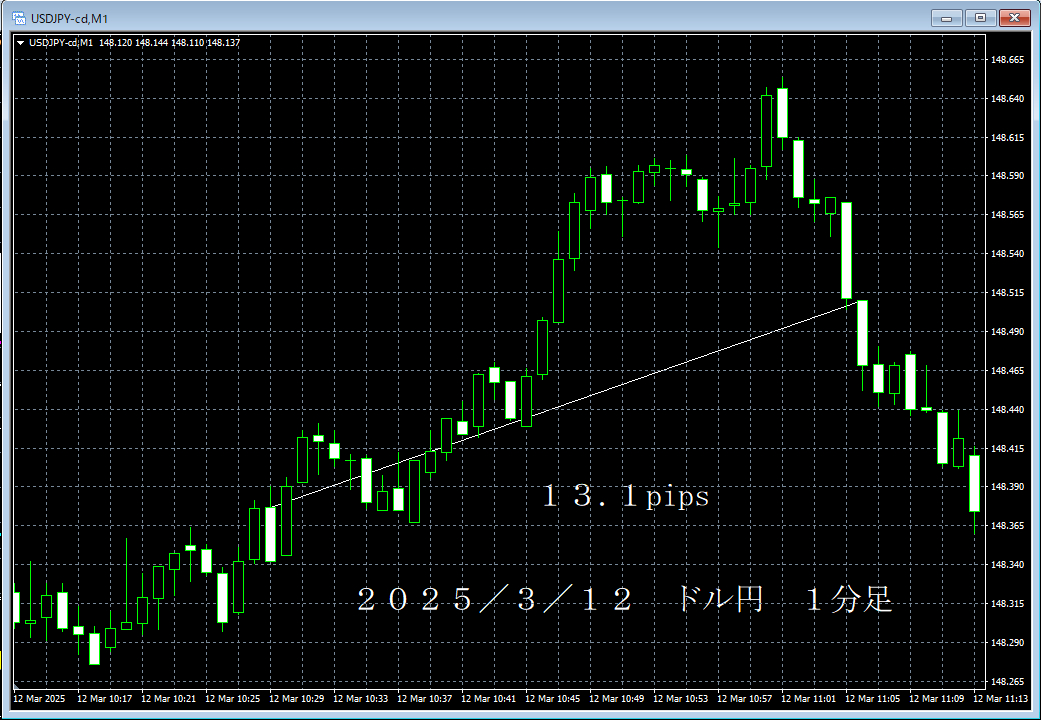Select the long bearish candle after 11:01

[x=845, y=250]
